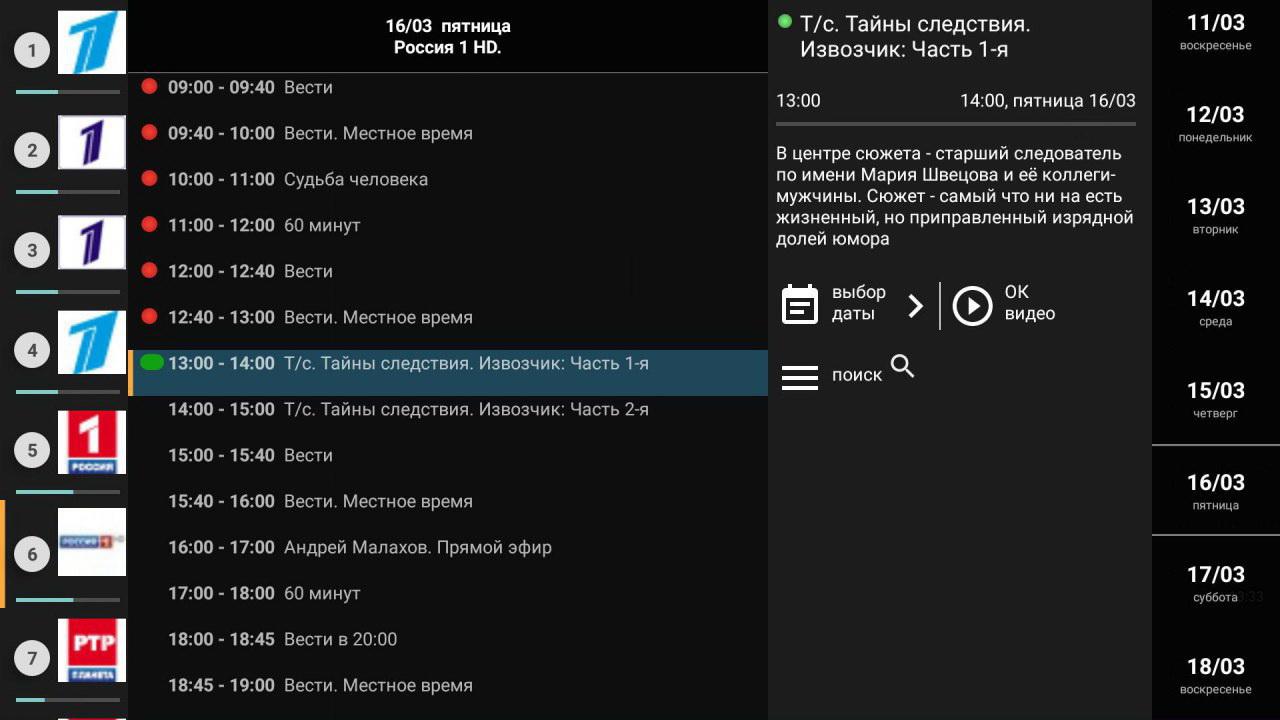Select date 14/03 среда

pos(1216,308)
